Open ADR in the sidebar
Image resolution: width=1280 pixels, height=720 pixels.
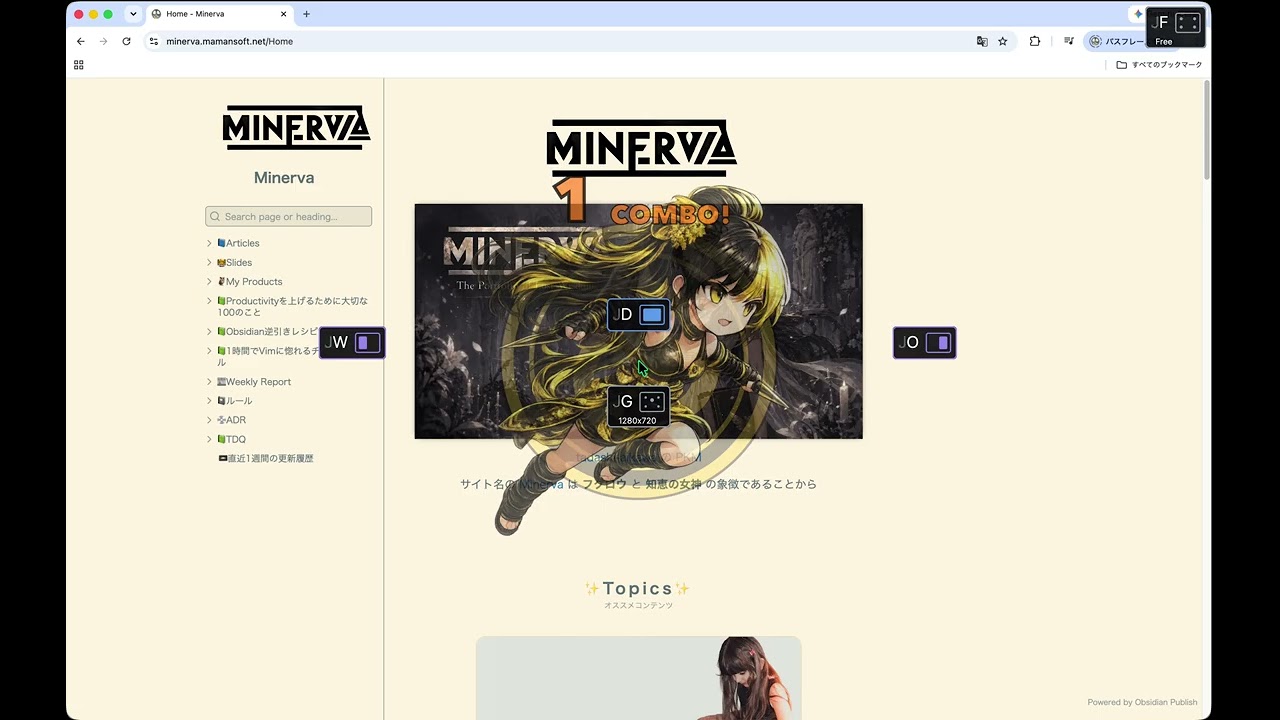tap(231, 420)
